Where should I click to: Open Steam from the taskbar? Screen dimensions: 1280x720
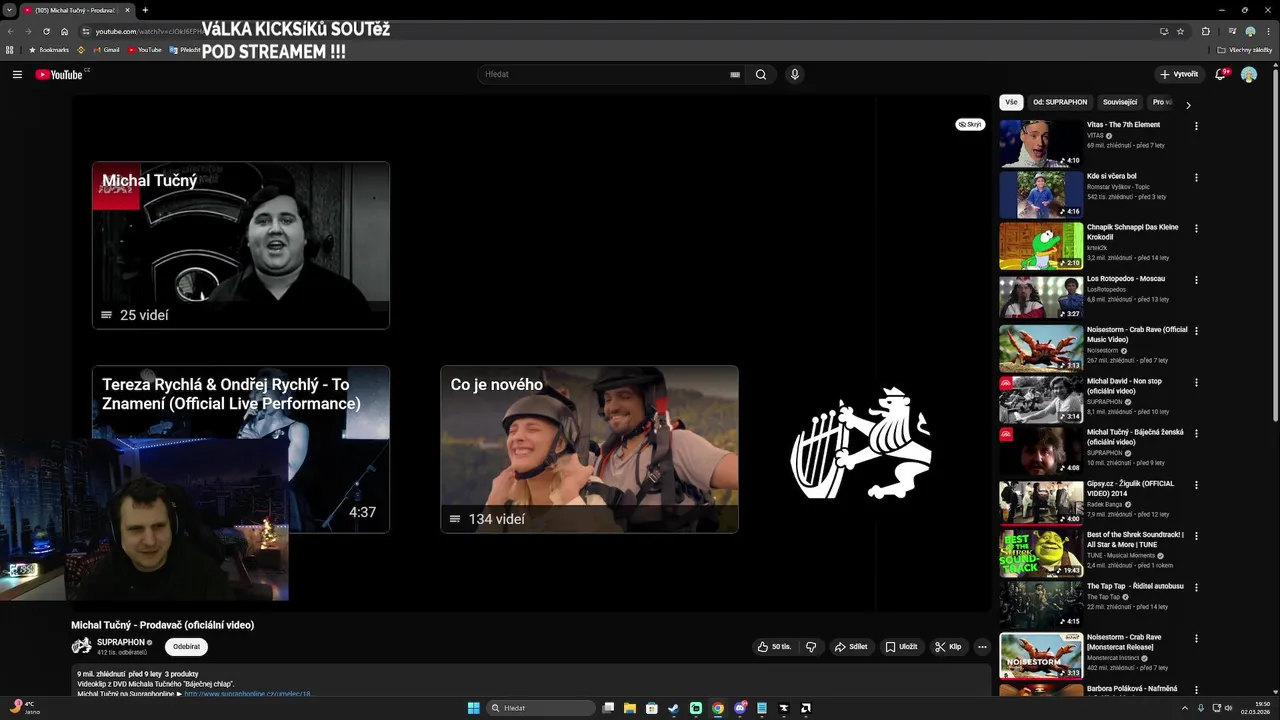(x=674, y=708)
